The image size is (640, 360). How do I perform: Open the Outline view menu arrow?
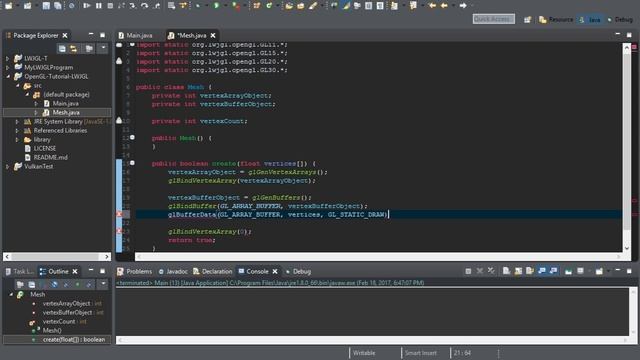pos(103,284)
